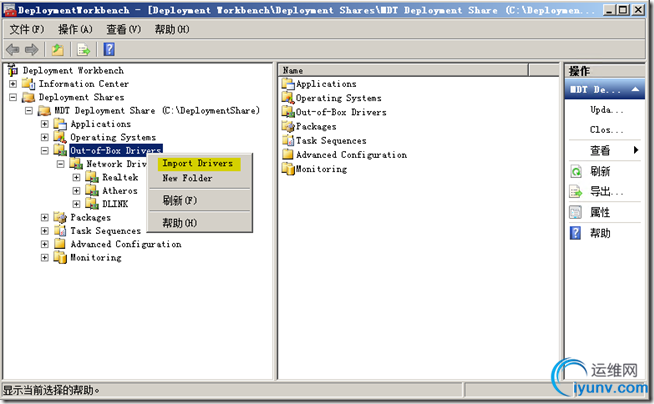Screen dimensions: 654x404
Task: Click the DLINK driver folder icon
Action: point(92,204)
